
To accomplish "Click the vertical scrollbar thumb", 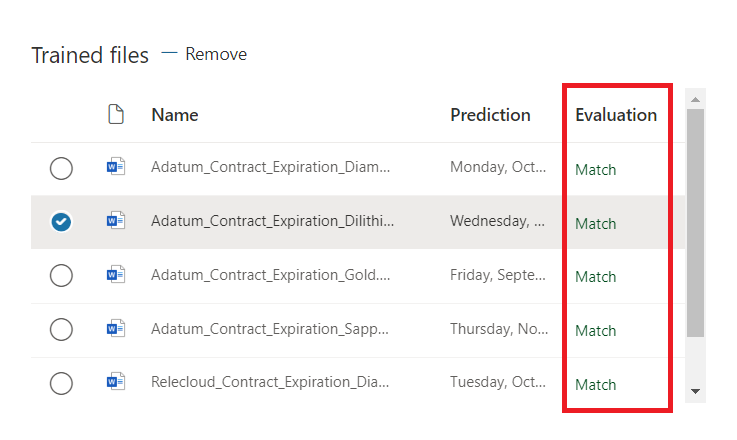I will 695,220.
